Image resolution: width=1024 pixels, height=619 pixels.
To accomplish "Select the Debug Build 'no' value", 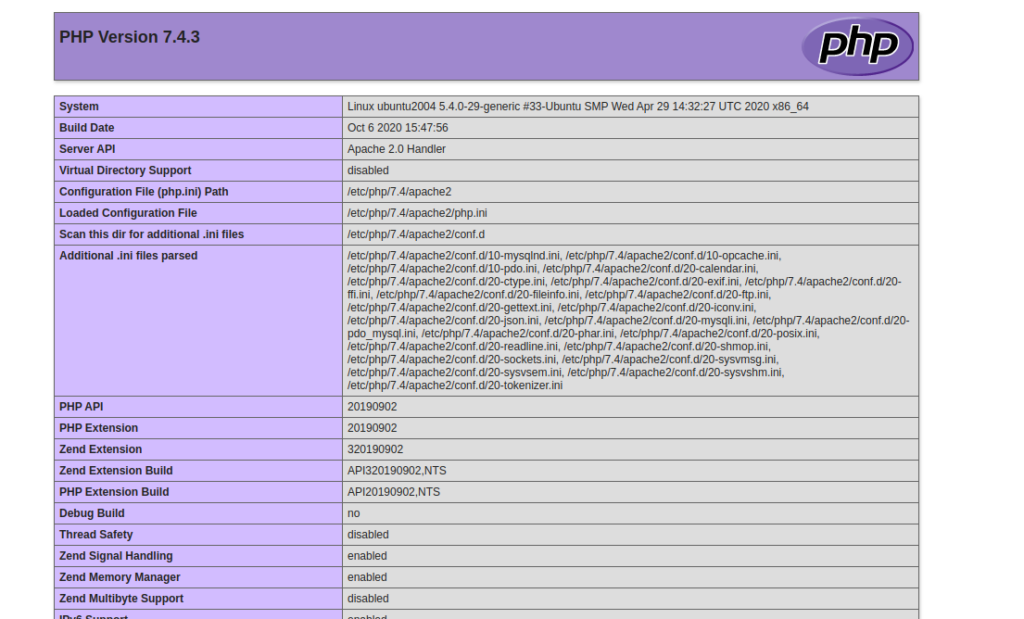I will click(354, 513).
